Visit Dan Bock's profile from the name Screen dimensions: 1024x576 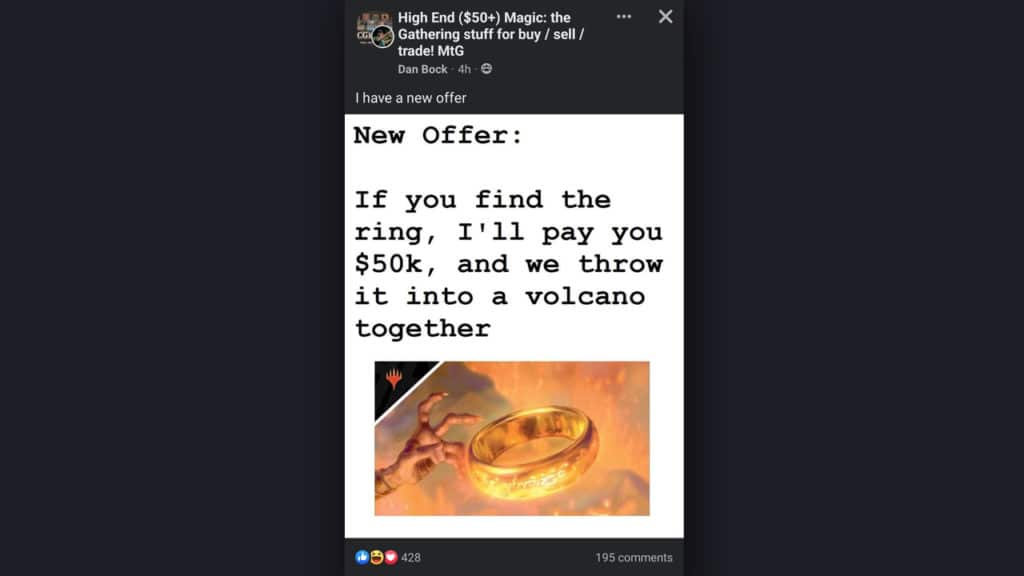pyautogui.click(x=423, y=69)
